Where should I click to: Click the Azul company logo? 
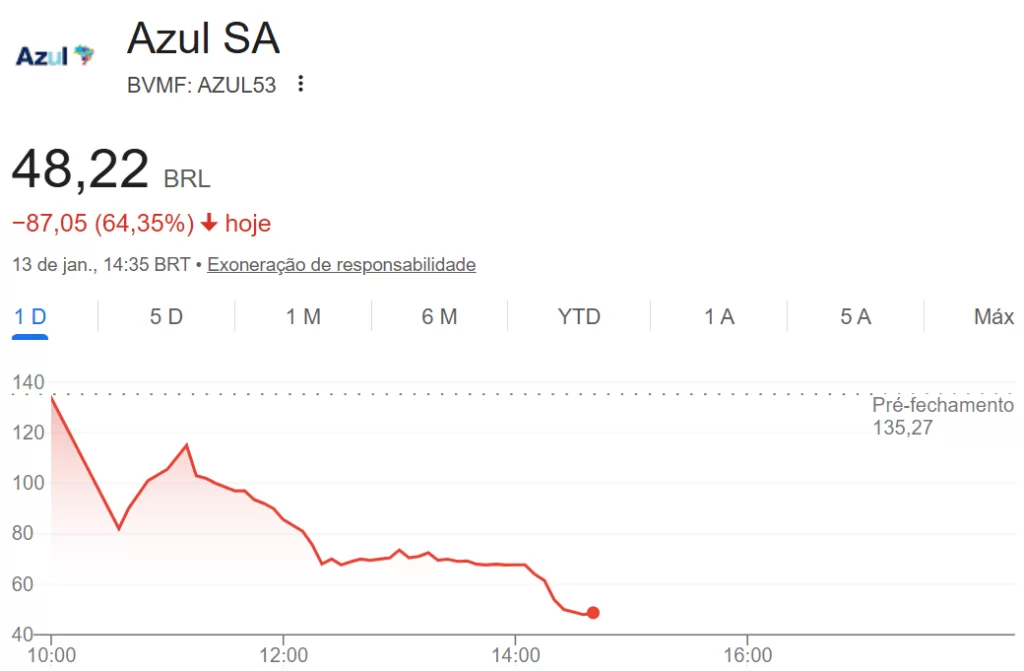click(x=55, y=56)
